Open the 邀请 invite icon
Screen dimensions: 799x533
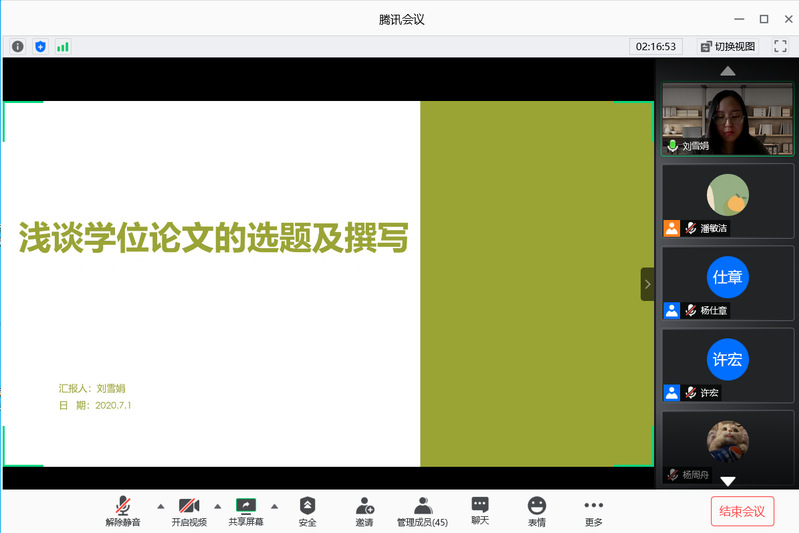click(x=364, y=511)
